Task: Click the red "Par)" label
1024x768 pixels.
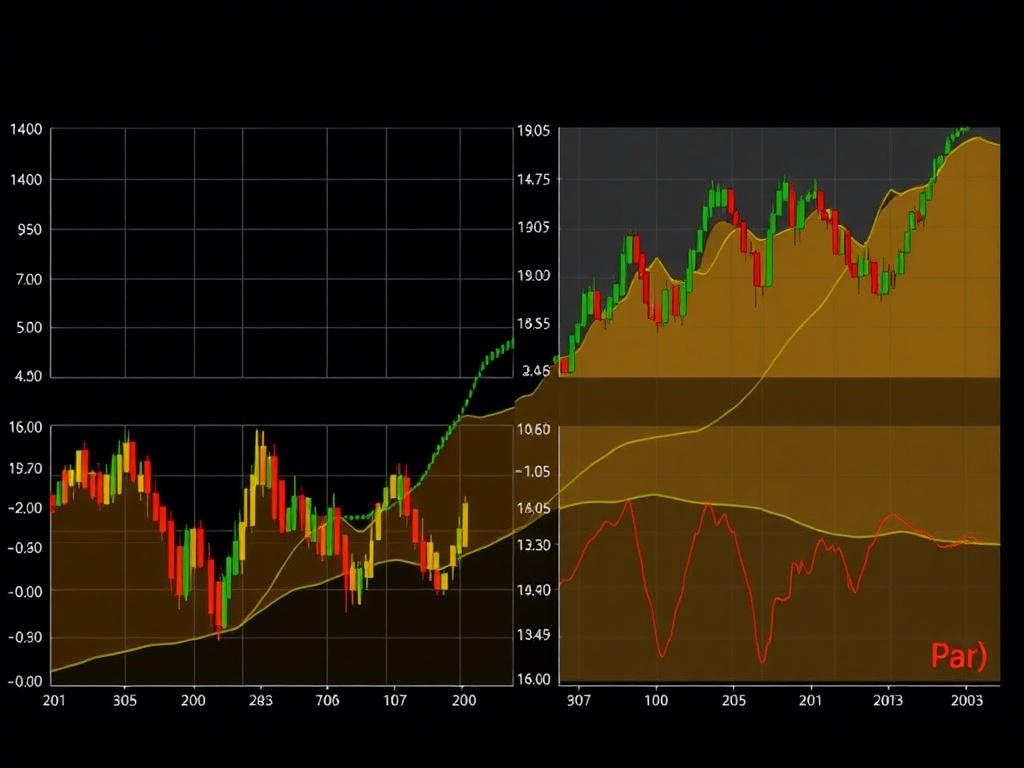Action: pos(958,656)
